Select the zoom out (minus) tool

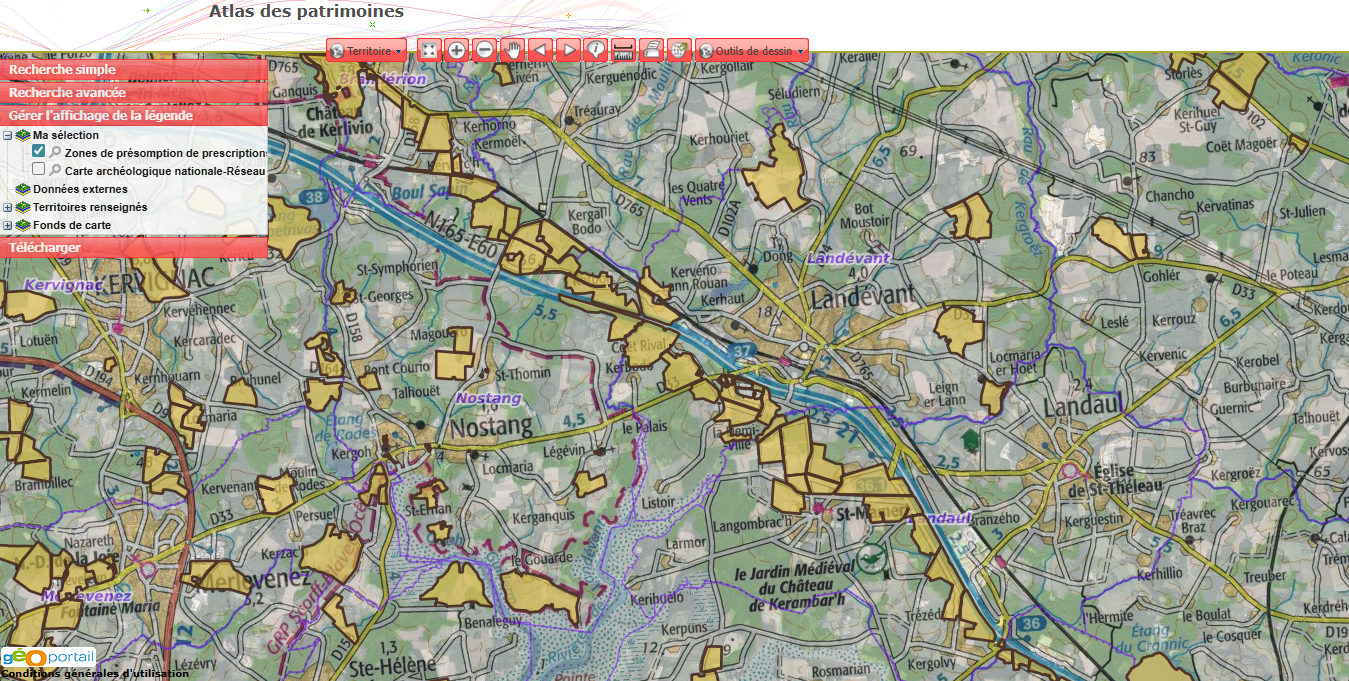click(484, 50)
